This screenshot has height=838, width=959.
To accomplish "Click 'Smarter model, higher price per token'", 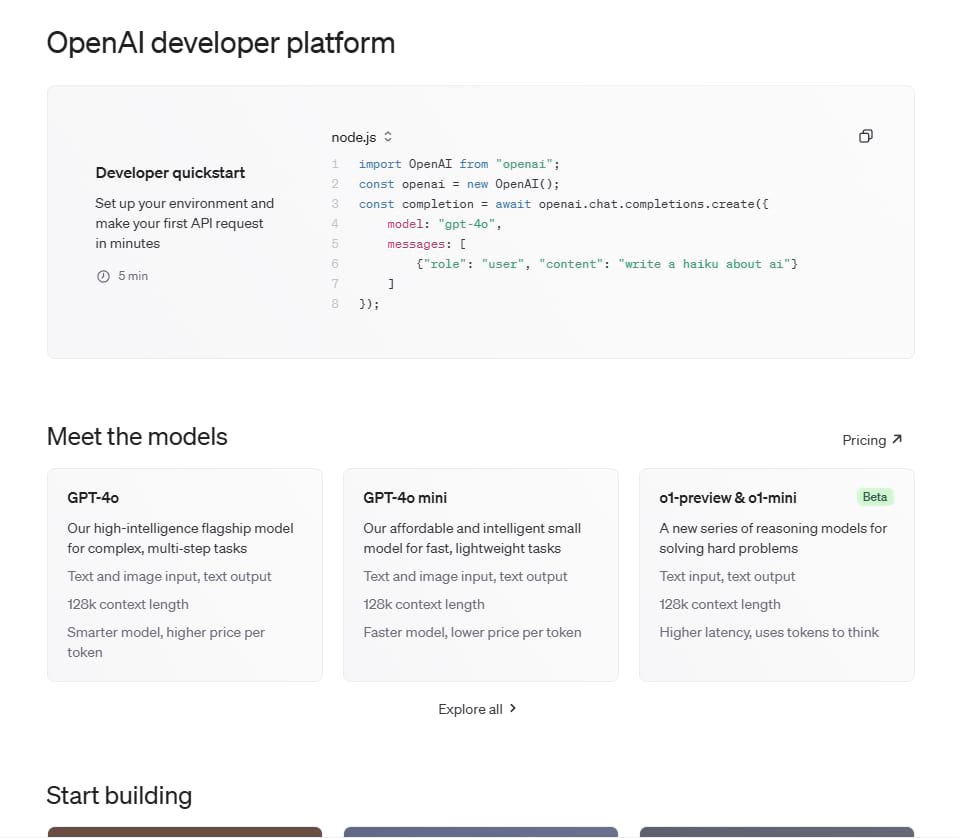I will tap(166, 642).
